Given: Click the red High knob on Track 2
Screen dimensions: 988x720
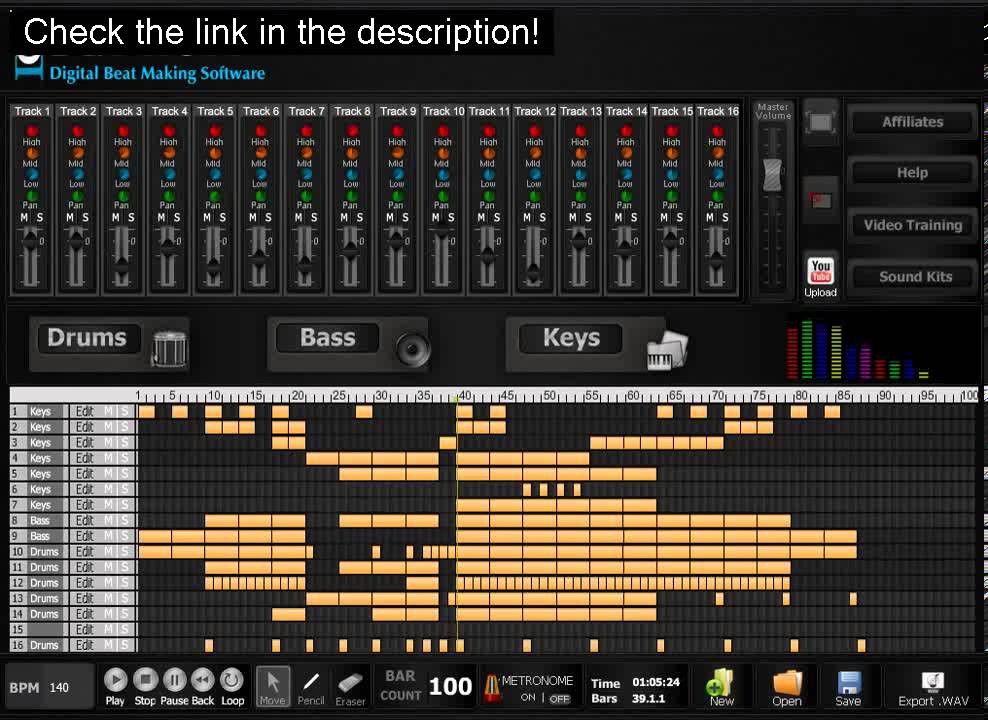Looking at the screenshot, I should pos(77,131).
